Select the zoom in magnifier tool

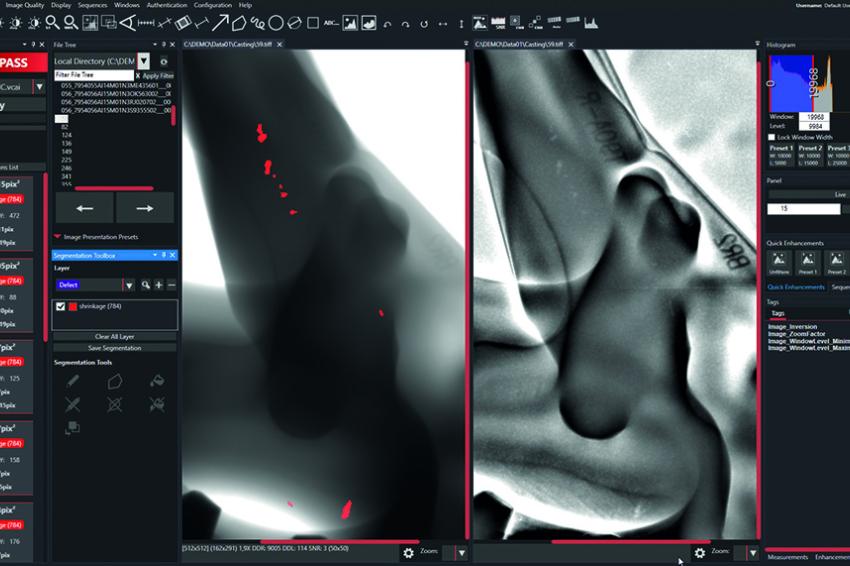53,23
